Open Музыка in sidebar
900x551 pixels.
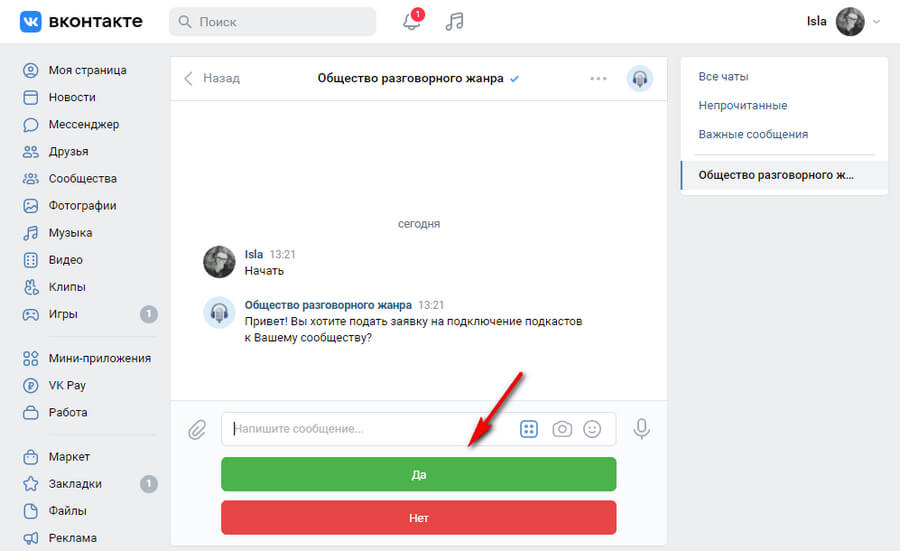[70, 232]
